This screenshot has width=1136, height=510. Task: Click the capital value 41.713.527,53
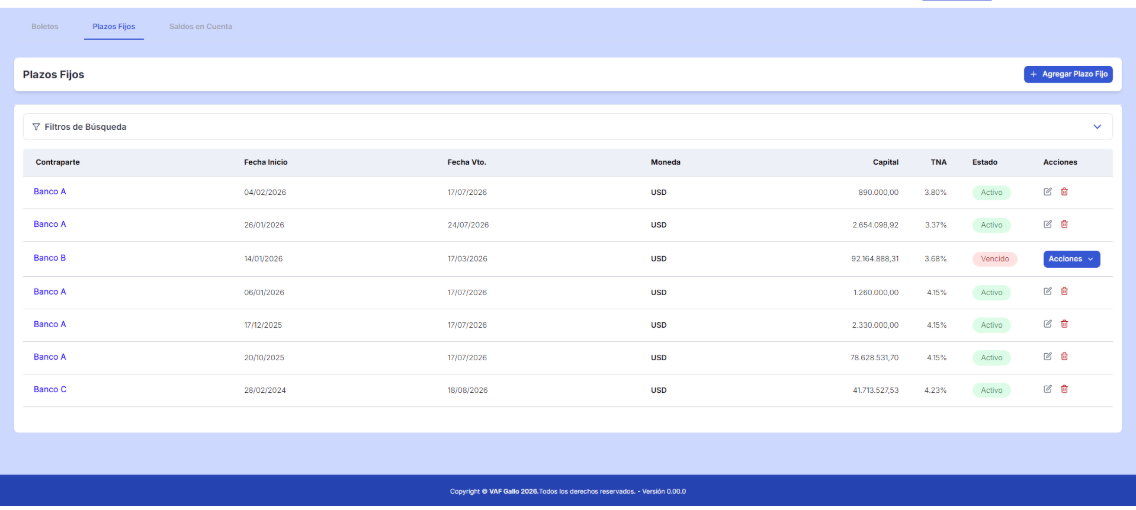(x=876, y=390)
